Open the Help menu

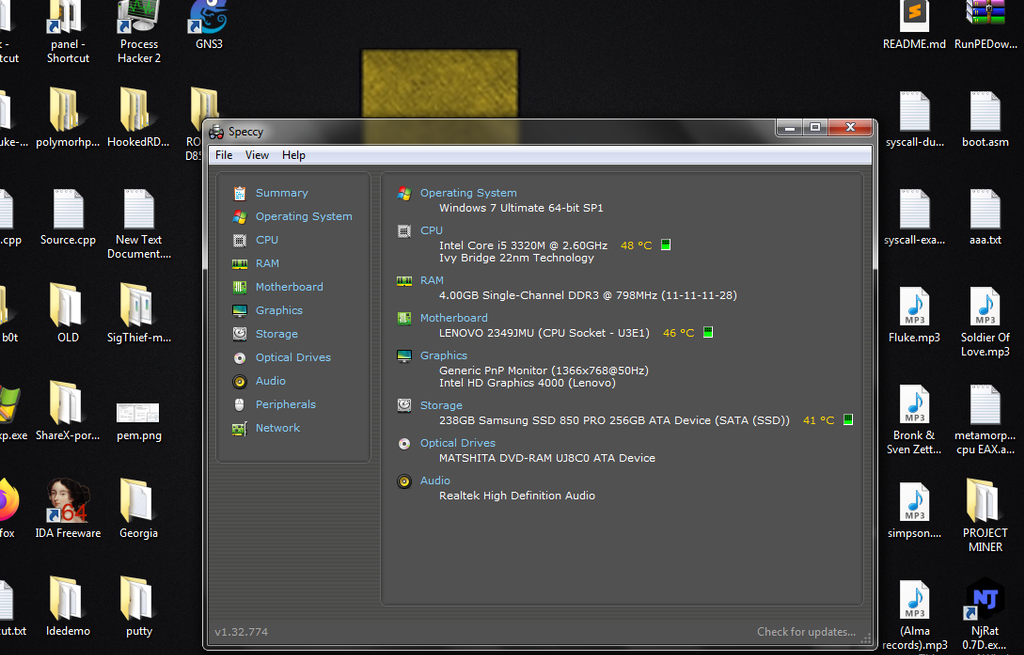coord(293,155)
